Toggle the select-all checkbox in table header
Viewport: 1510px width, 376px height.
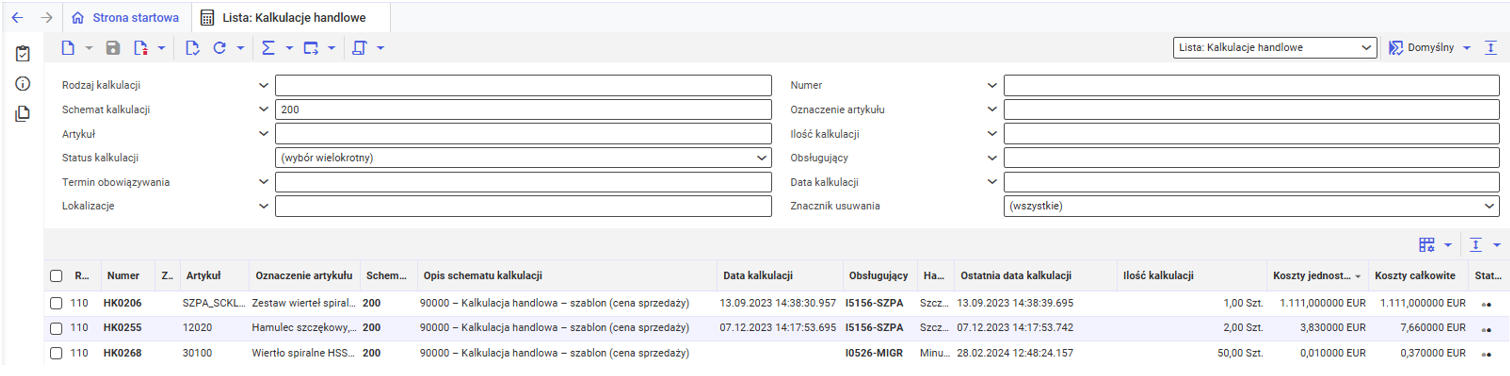click(56, 275)
